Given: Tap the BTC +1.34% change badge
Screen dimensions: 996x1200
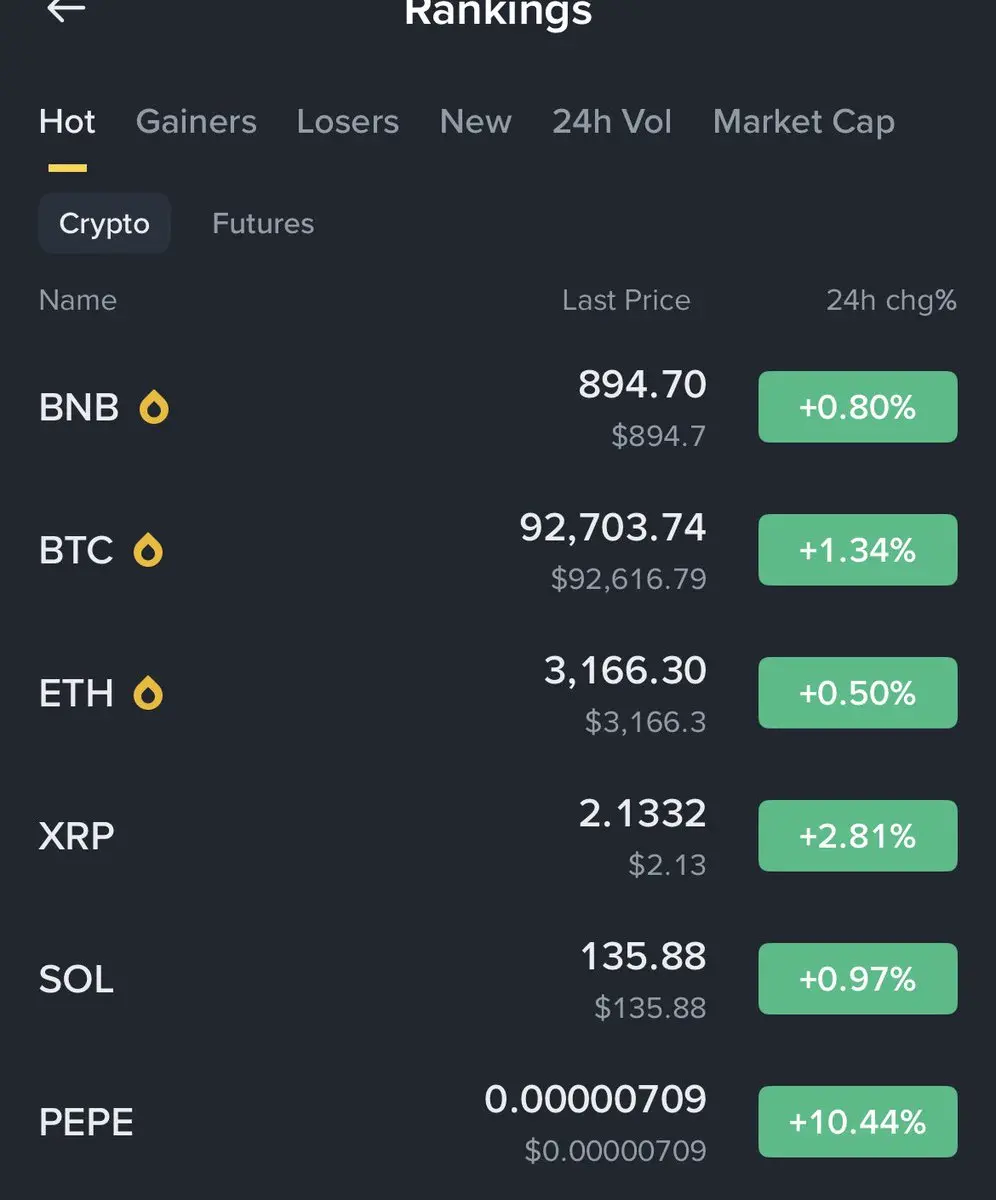Looking at the screenshot, I should coord(857,550).
